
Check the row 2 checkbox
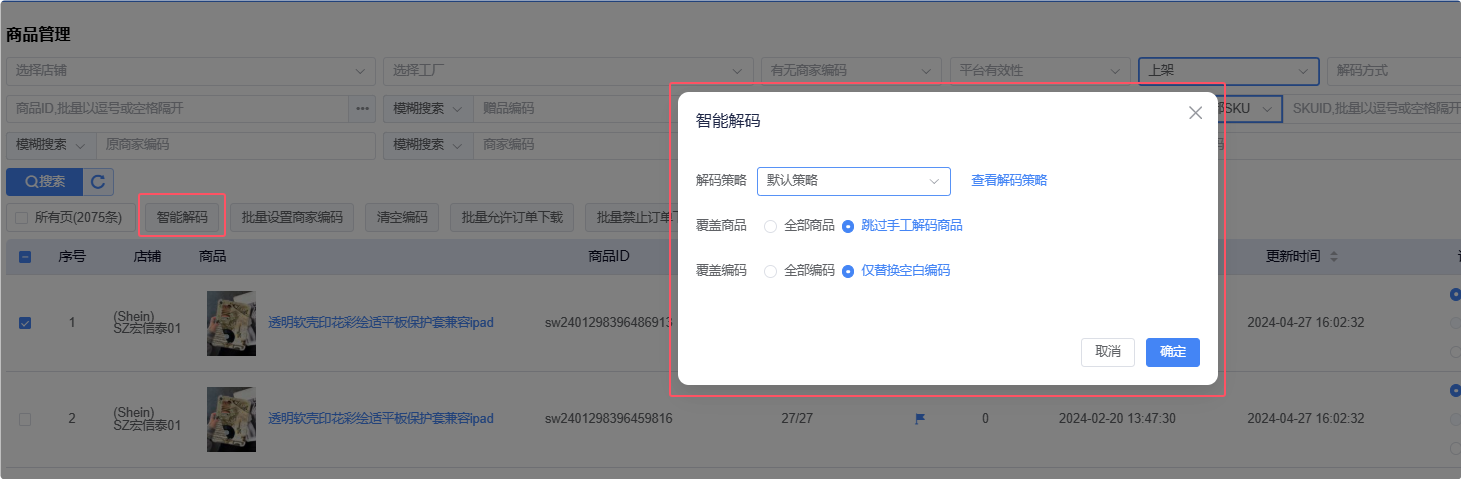click(x=25, y=419)
